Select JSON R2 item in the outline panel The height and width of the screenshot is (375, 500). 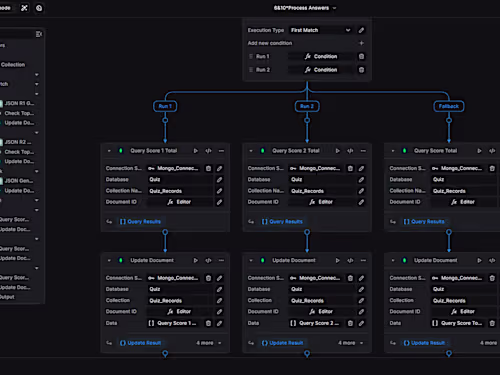pos(18,142)
